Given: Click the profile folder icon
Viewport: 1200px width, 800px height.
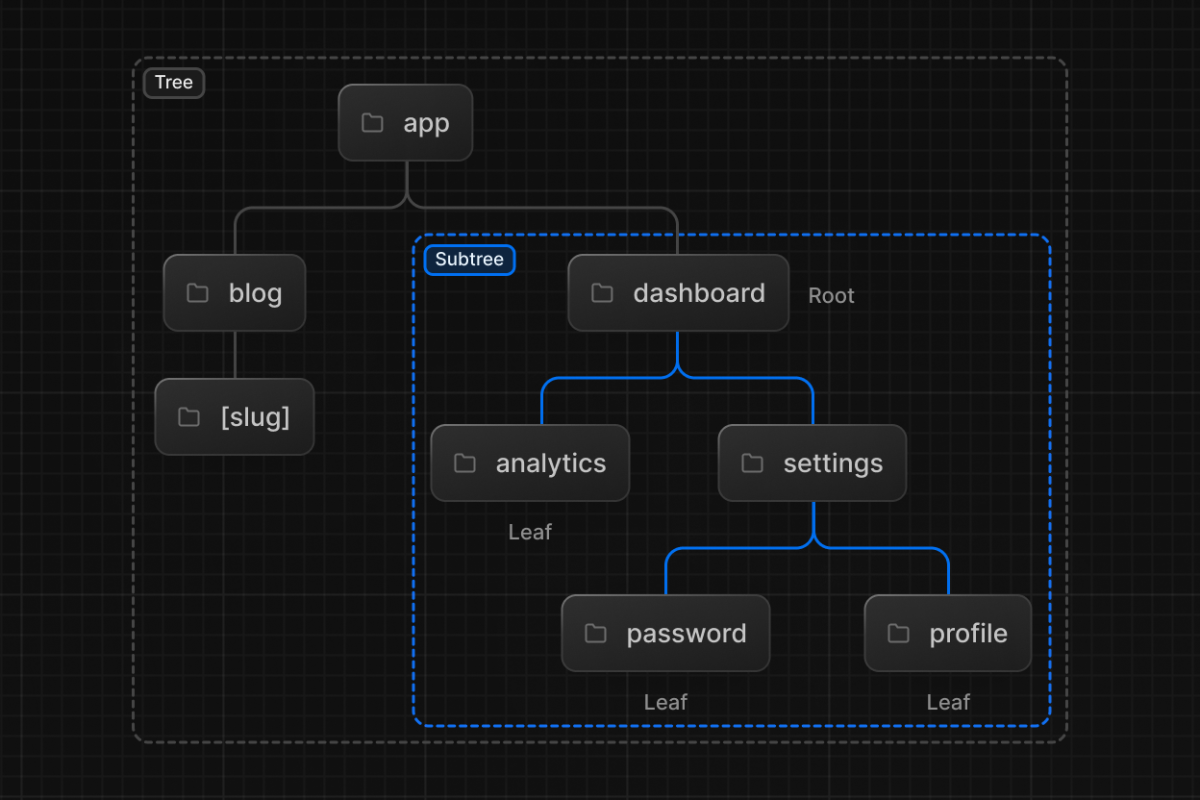Looking at the screenshot, I should (x=899, y=633).
